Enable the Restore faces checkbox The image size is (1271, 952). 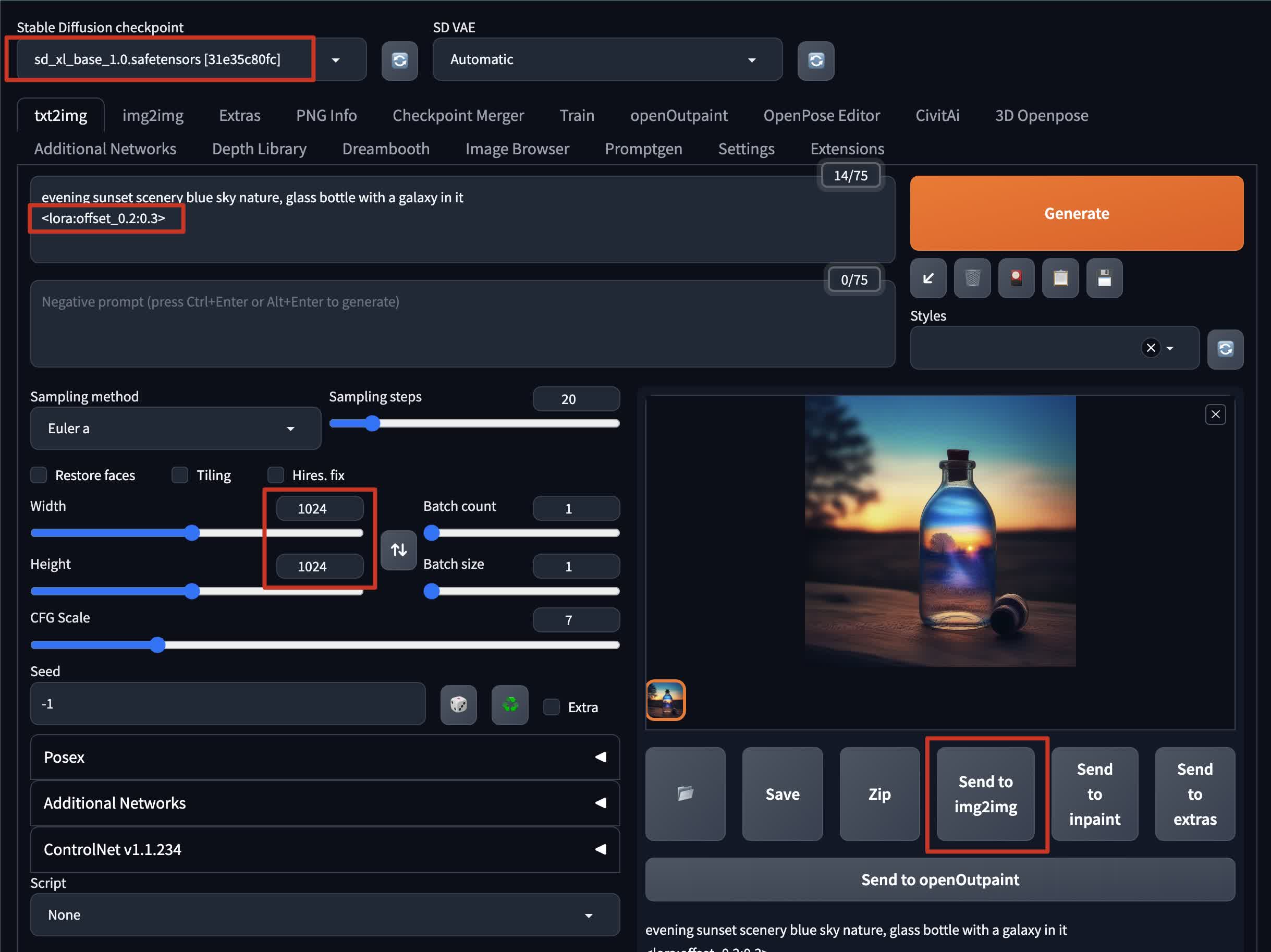pyautogui.click(x=39, y=475)
